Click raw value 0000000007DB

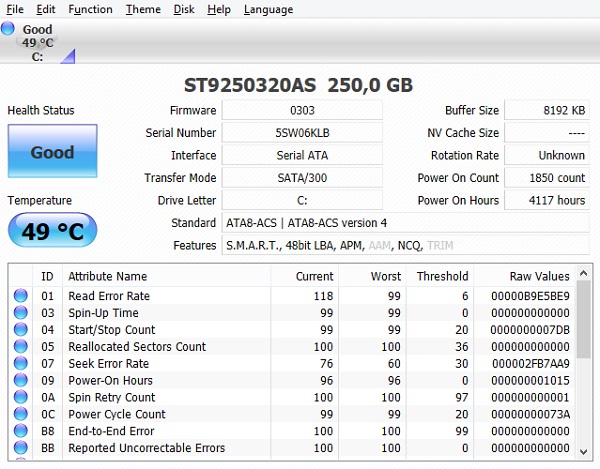click(530, 329)
